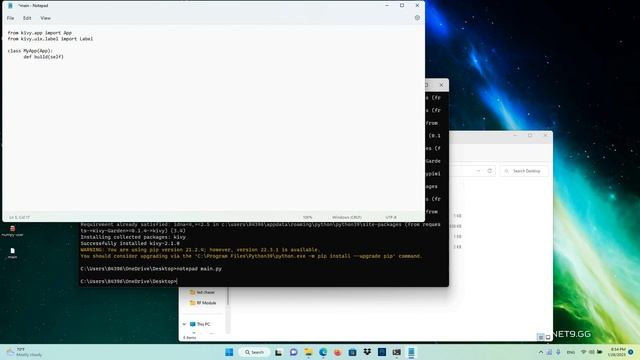Switch Explorer to large icons view
640x360 pixels.
(x=548, y=337)
